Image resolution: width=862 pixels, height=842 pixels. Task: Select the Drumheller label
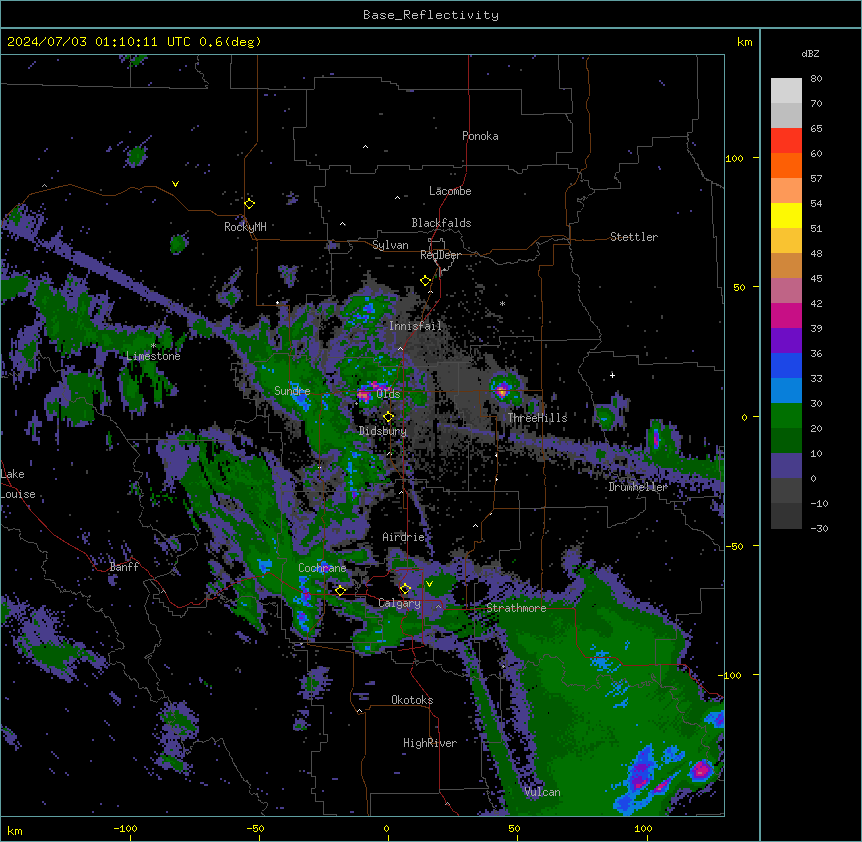pos(638,488)
